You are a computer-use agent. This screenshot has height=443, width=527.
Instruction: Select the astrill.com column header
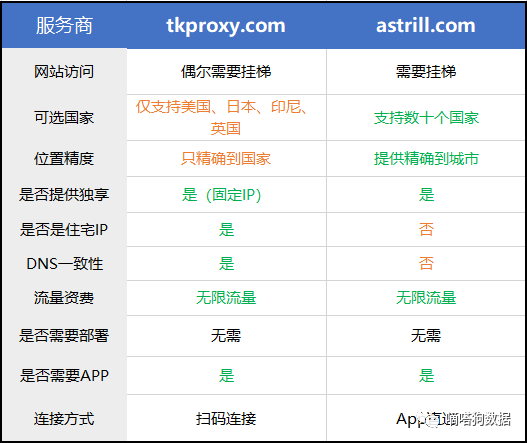point(425,26)
